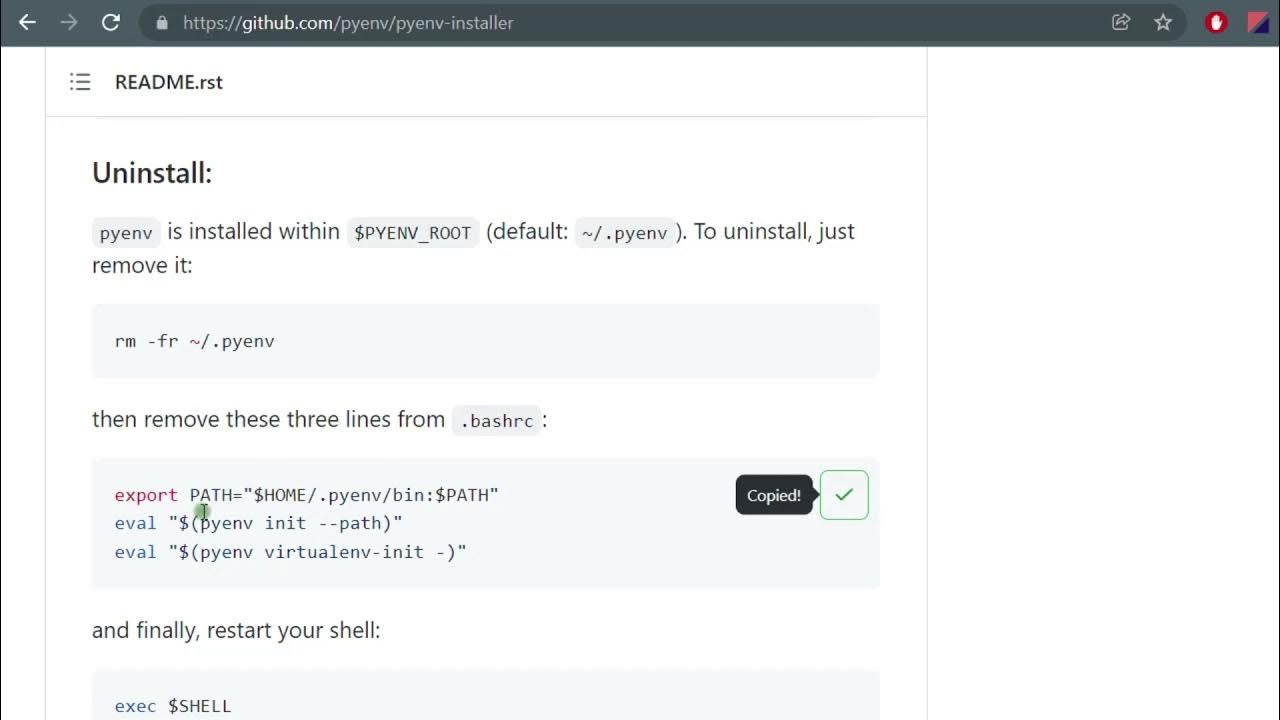Image resolution: width=1280 pixels, height=720 pixels.
Task: Reload the current GitHub page
Action: (x=111, y=22)
